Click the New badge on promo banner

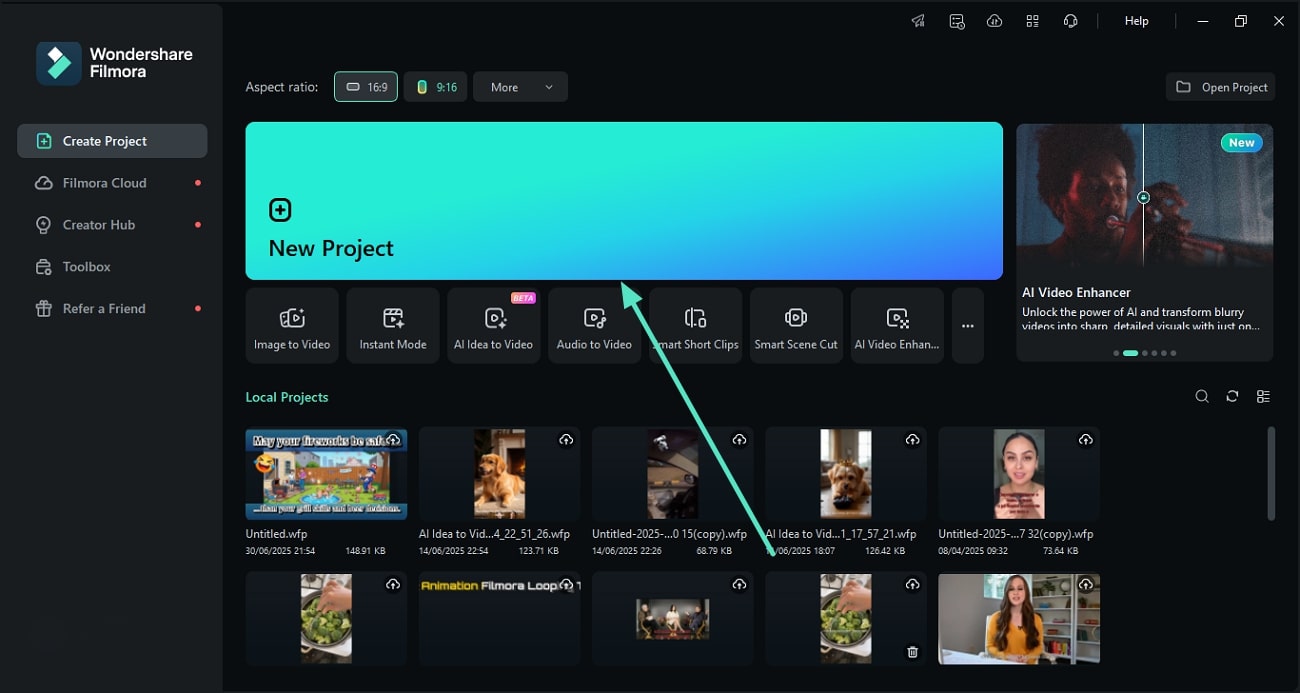point(1242,143)
